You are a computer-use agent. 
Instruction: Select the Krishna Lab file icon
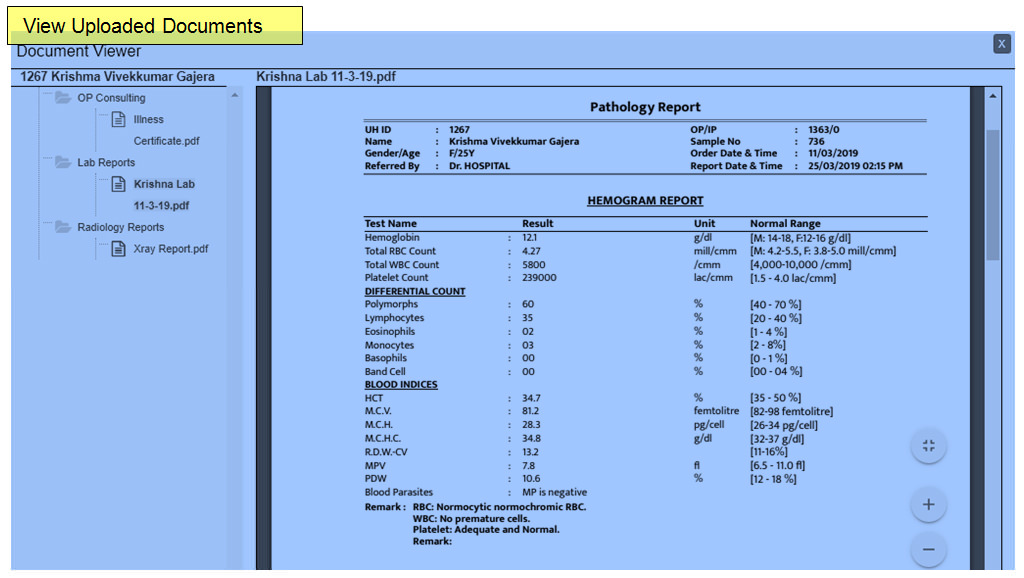tap(118, 184)
